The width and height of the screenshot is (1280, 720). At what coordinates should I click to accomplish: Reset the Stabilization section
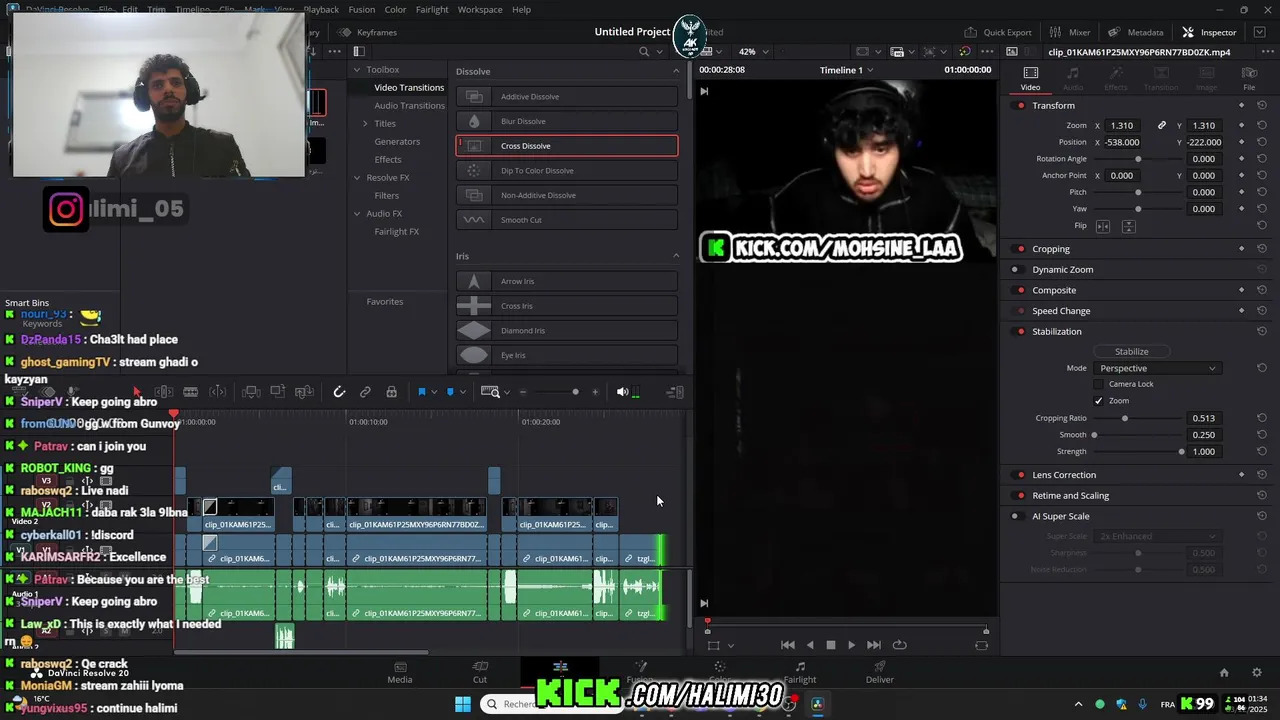[x=1262, y=331]
